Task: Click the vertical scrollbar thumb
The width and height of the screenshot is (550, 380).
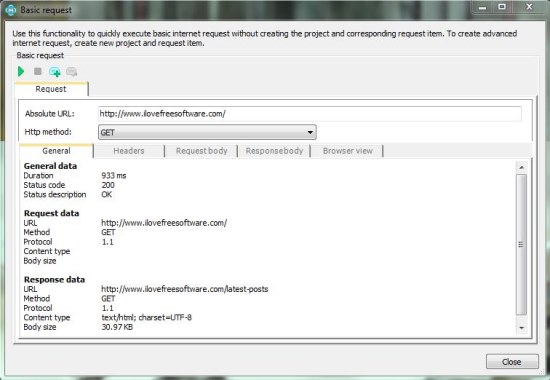Action: coord(522,245)
